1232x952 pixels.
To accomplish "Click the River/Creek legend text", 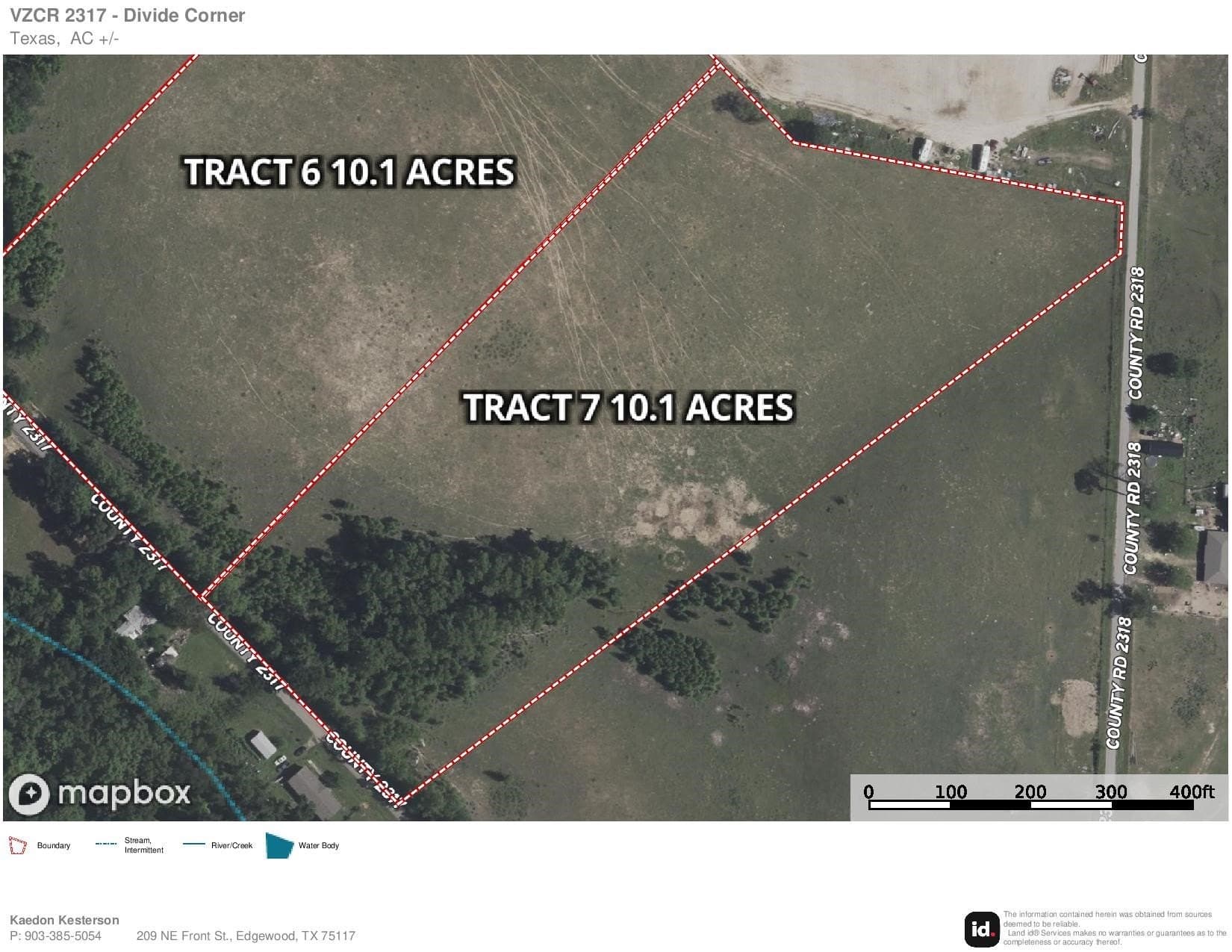I will [x=231, y=846].
